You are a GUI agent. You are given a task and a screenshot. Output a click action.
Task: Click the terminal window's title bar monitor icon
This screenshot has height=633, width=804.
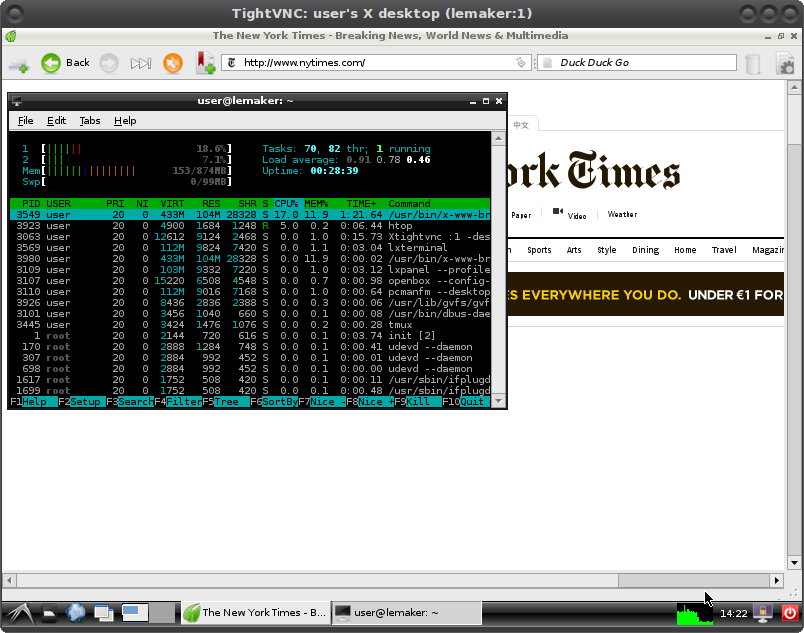[x=16, y=101]
